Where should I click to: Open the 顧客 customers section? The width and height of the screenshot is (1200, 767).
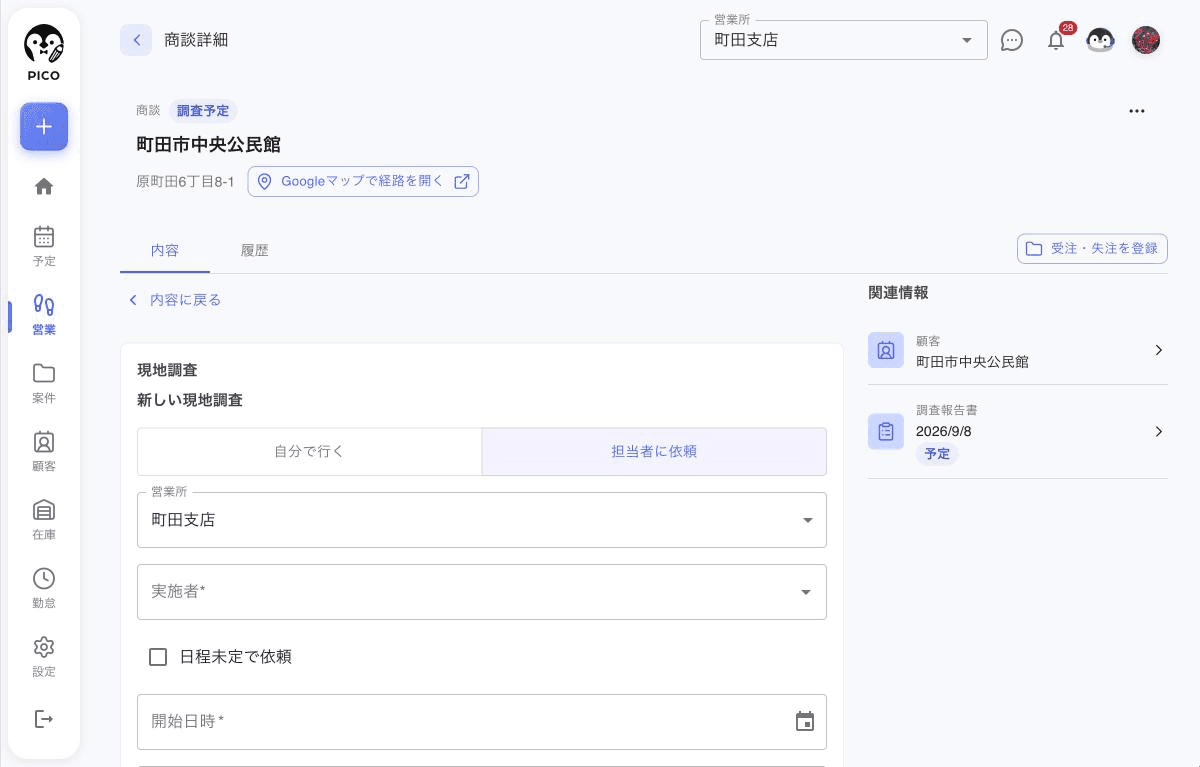44,451
